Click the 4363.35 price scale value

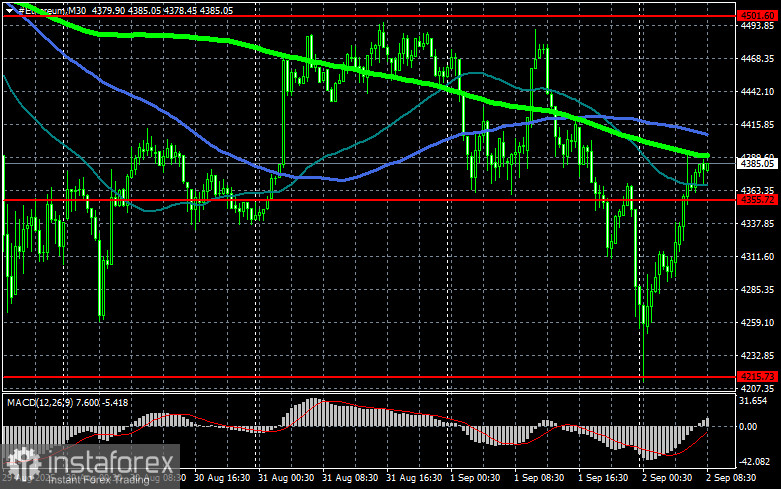(758, 191)
